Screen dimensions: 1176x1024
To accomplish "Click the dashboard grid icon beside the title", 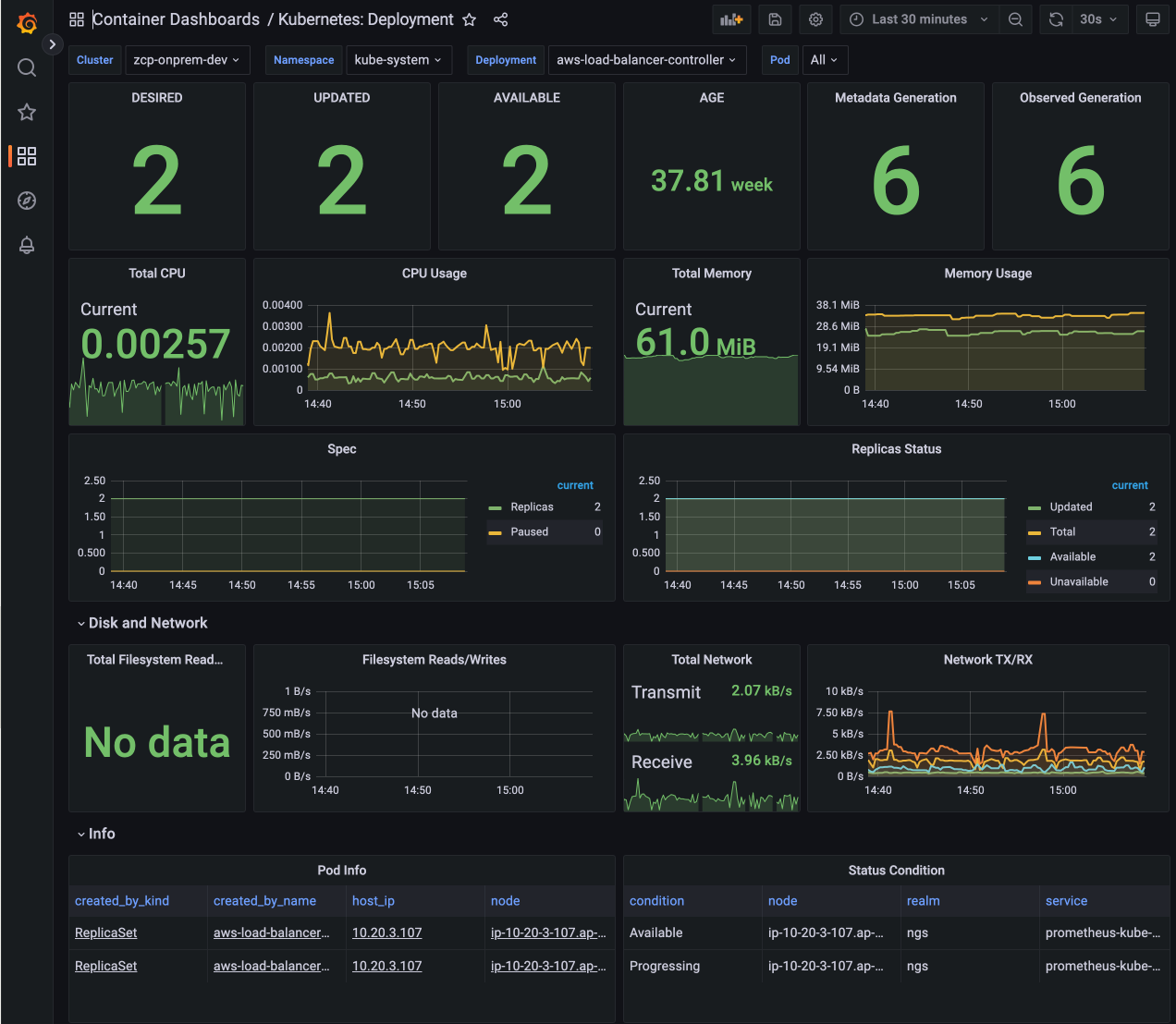I will [77, 19].
